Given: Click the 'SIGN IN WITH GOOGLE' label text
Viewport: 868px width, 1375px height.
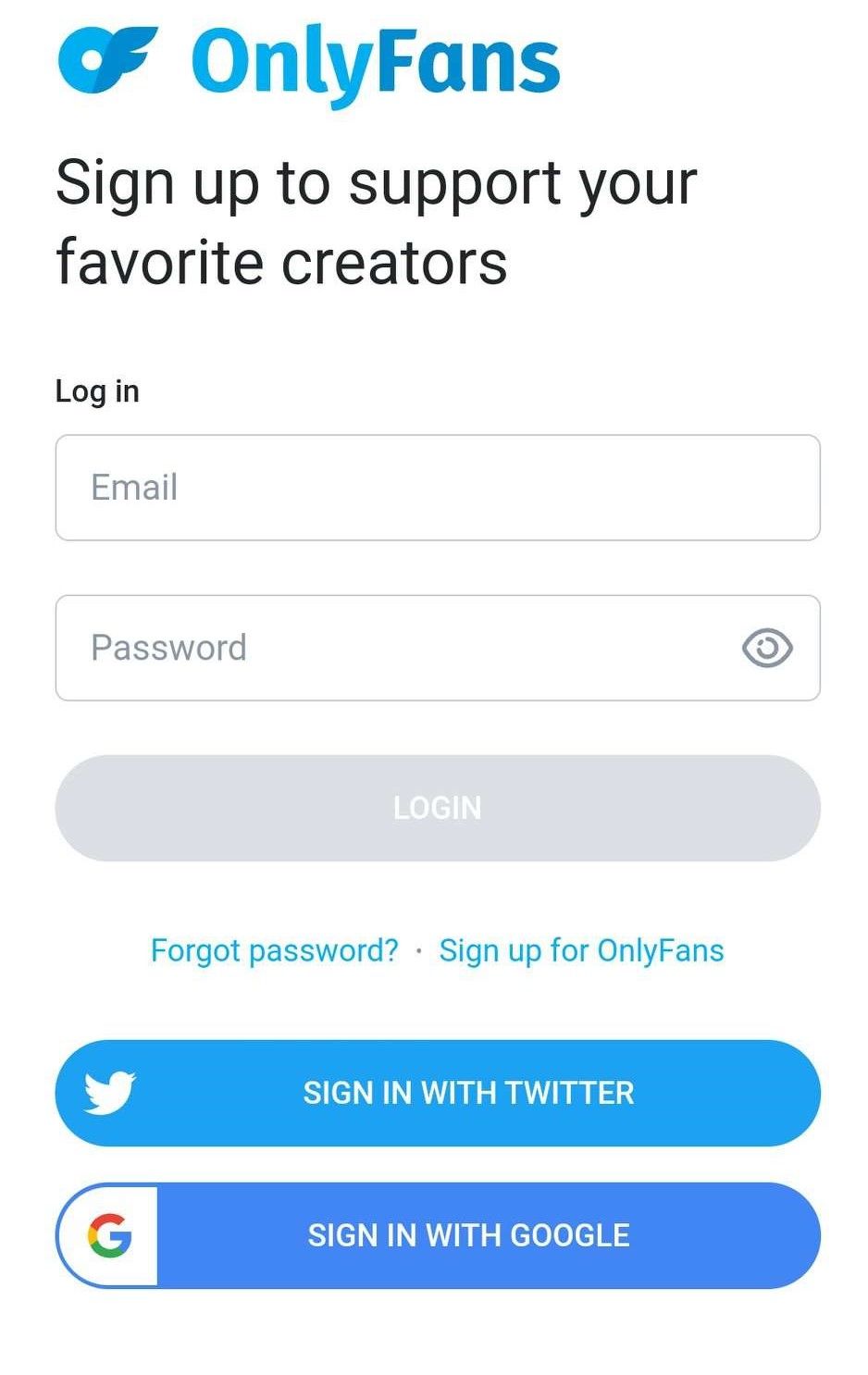Looking at the screenshot, I should (468, 1235).
